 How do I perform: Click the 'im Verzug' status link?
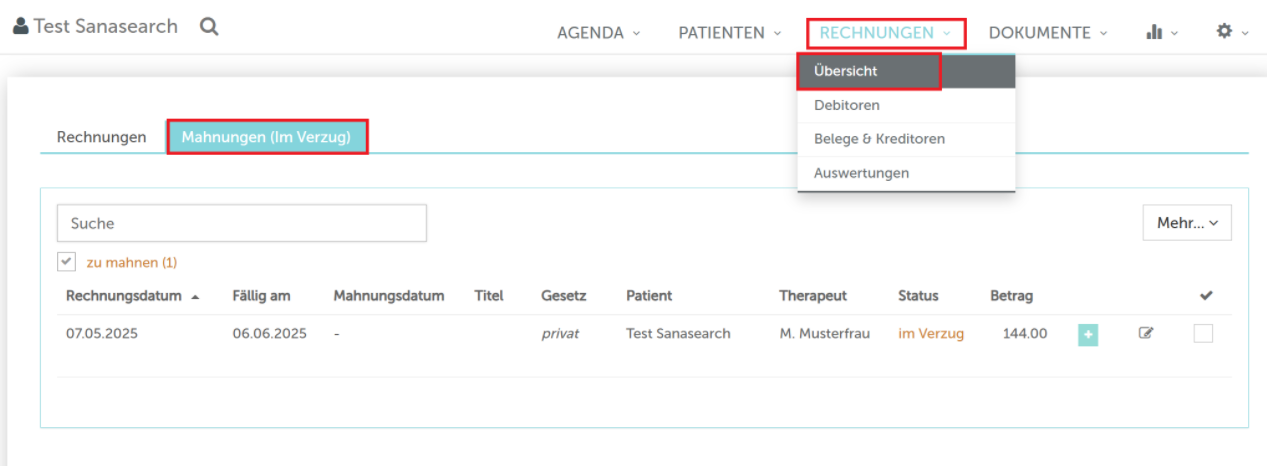pos(931,334)
